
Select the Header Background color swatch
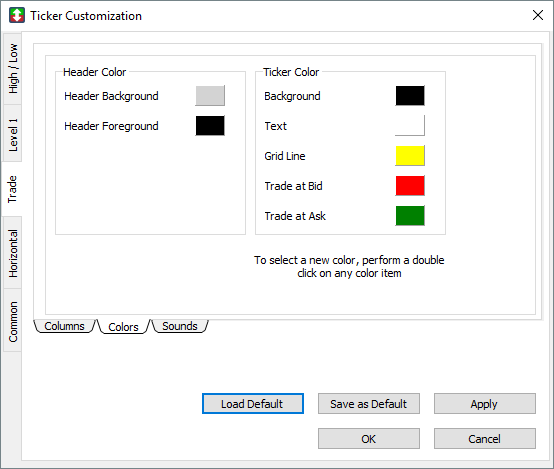[210, 95]
